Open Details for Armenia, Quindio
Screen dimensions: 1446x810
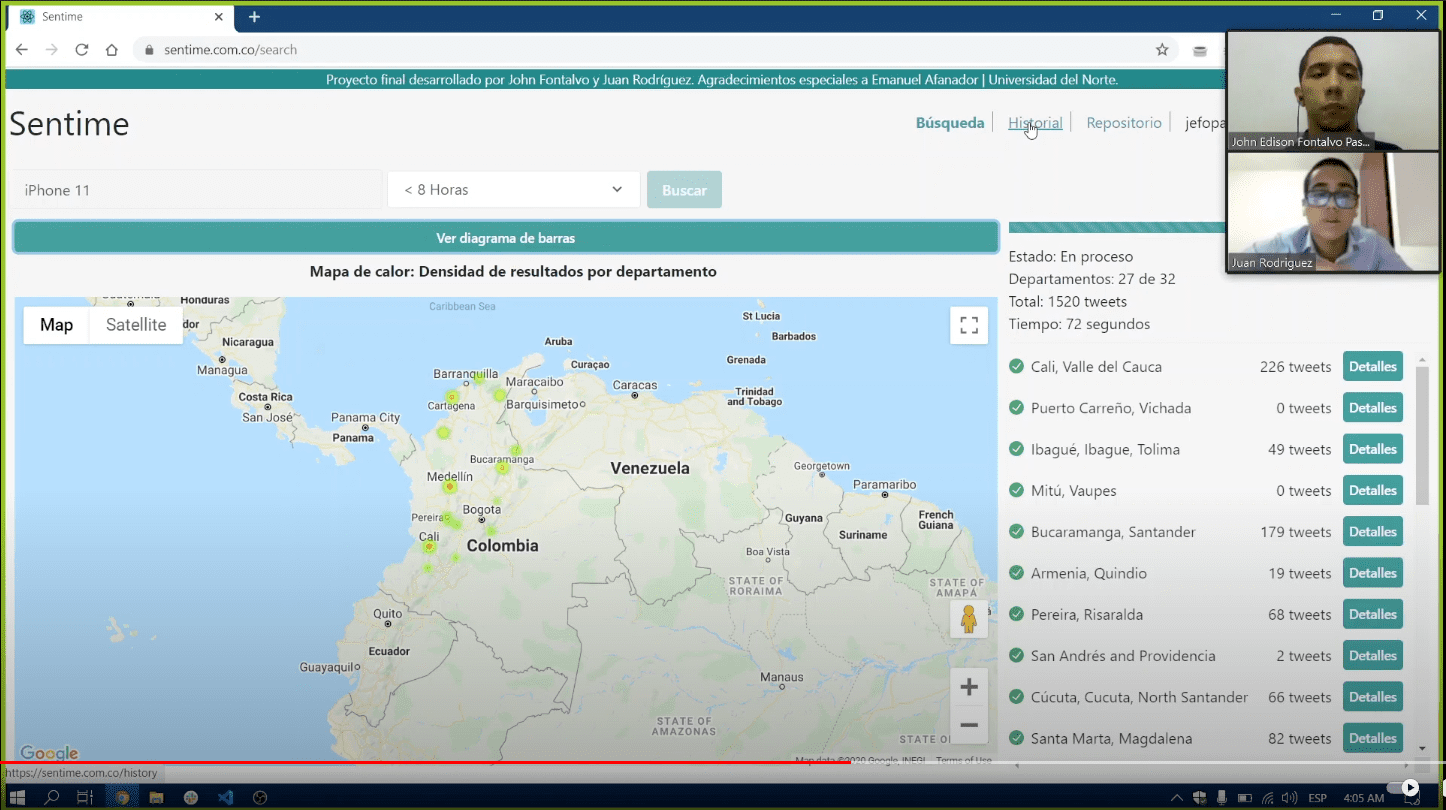pyautogui.click(x=1373, y=573)
